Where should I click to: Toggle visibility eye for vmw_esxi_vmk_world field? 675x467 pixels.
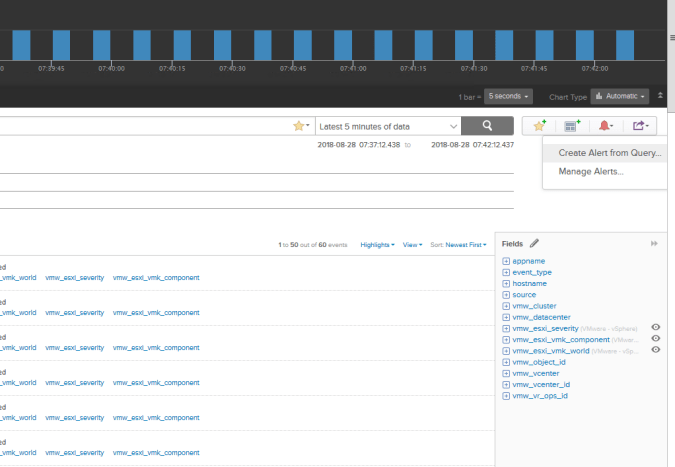tap(656, 350)
